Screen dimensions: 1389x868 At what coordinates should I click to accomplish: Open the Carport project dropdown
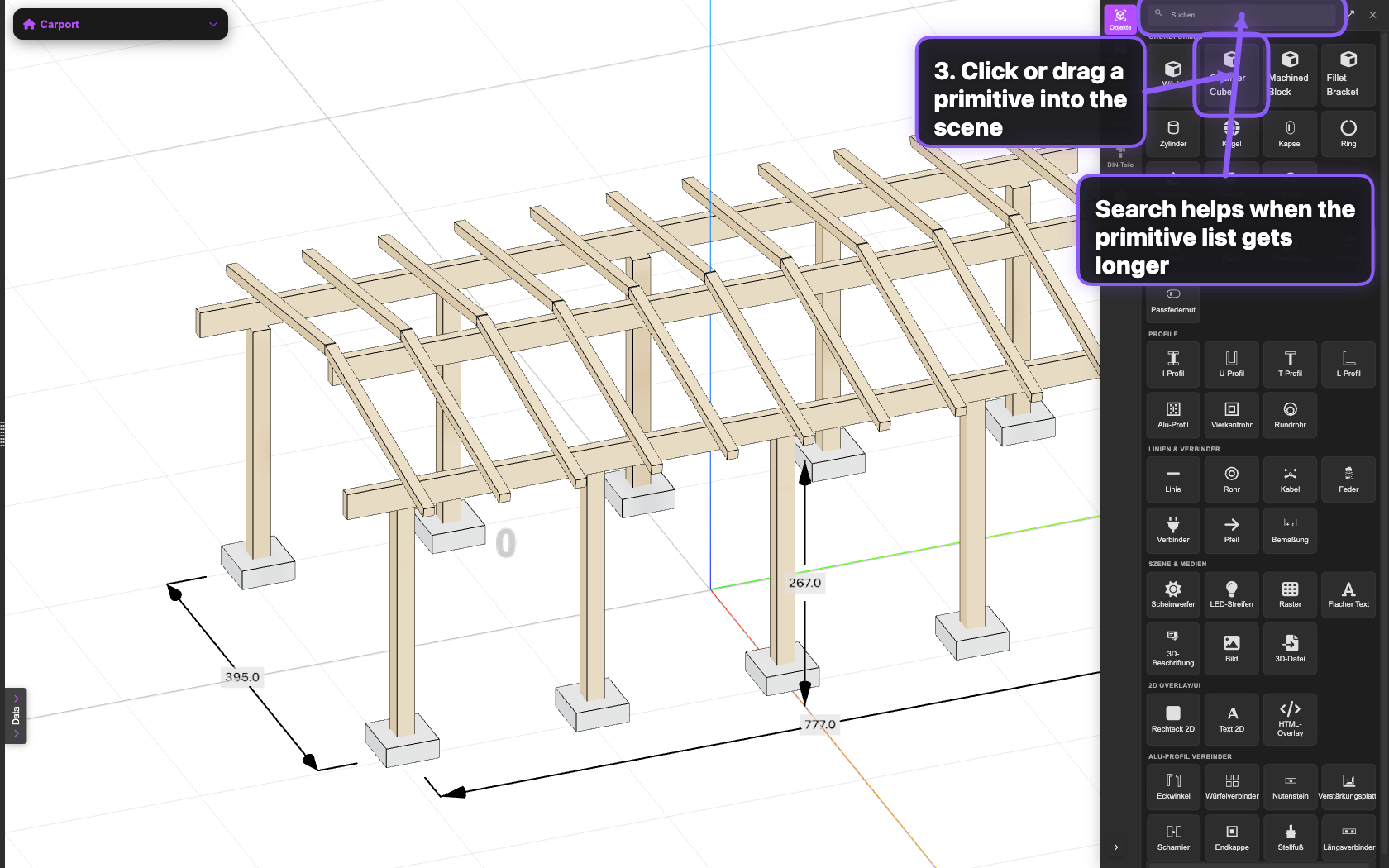click(120, 24)
